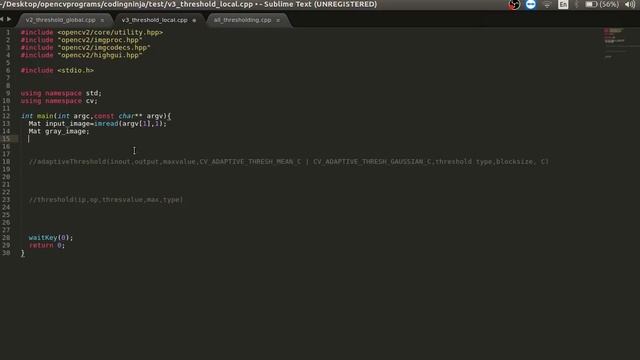Image resolution: width=640 pixels, height=360 pixels.
Task: Open the battery 56% indicator
Action: pos(602,4)
